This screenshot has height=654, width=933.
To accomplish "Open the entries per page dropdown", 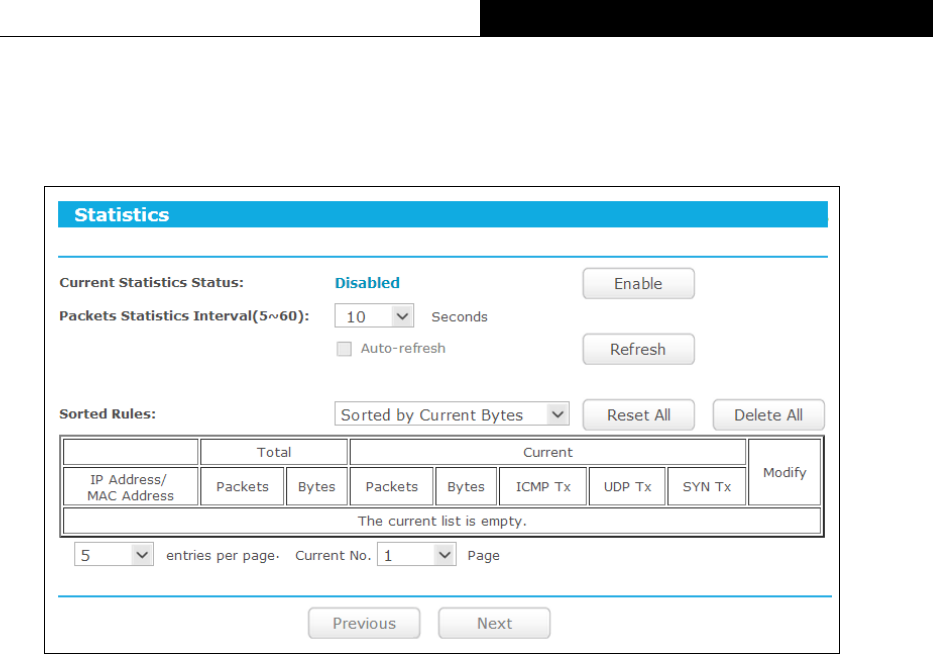I will [x=114, y=555].
